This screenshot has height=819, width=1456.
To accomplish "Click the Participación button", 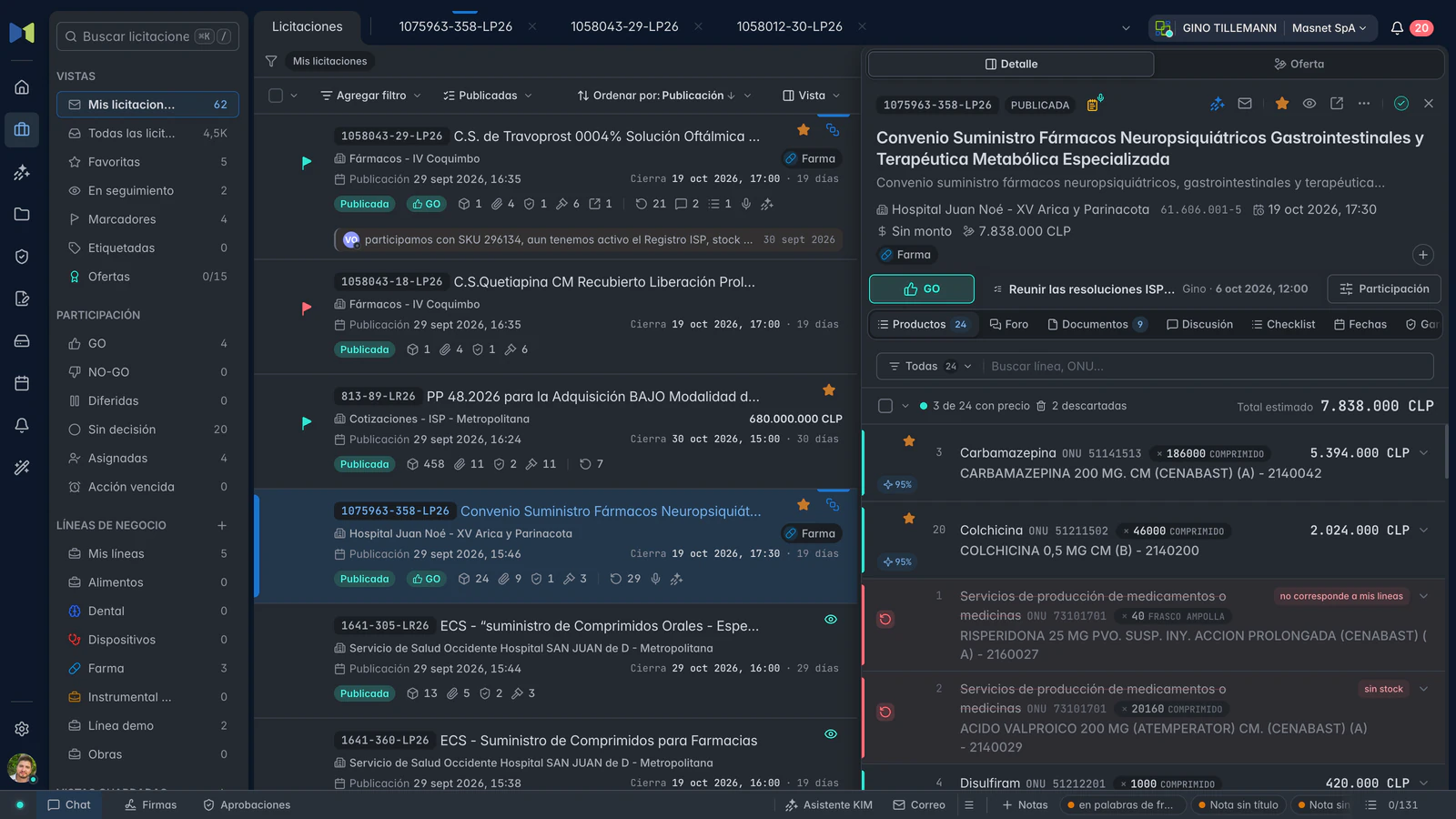I will 1384,288.
